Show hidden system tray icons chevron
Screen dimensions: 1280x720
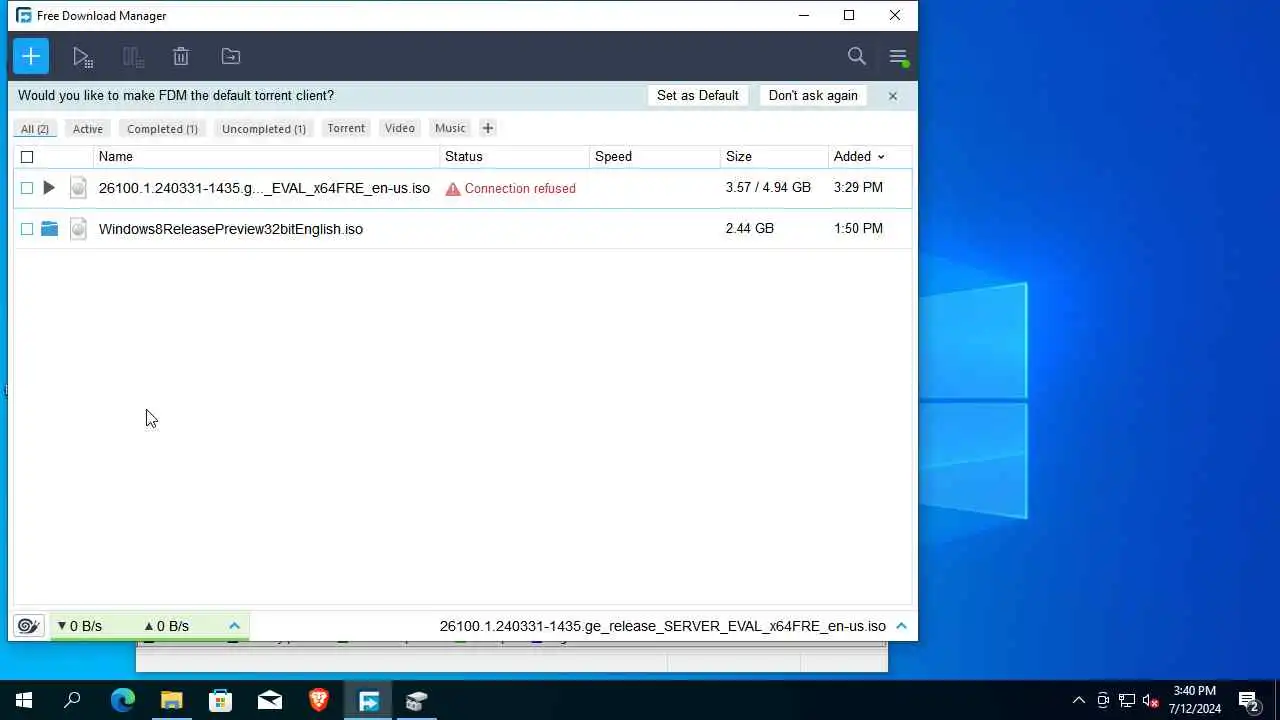(1078, 700)
